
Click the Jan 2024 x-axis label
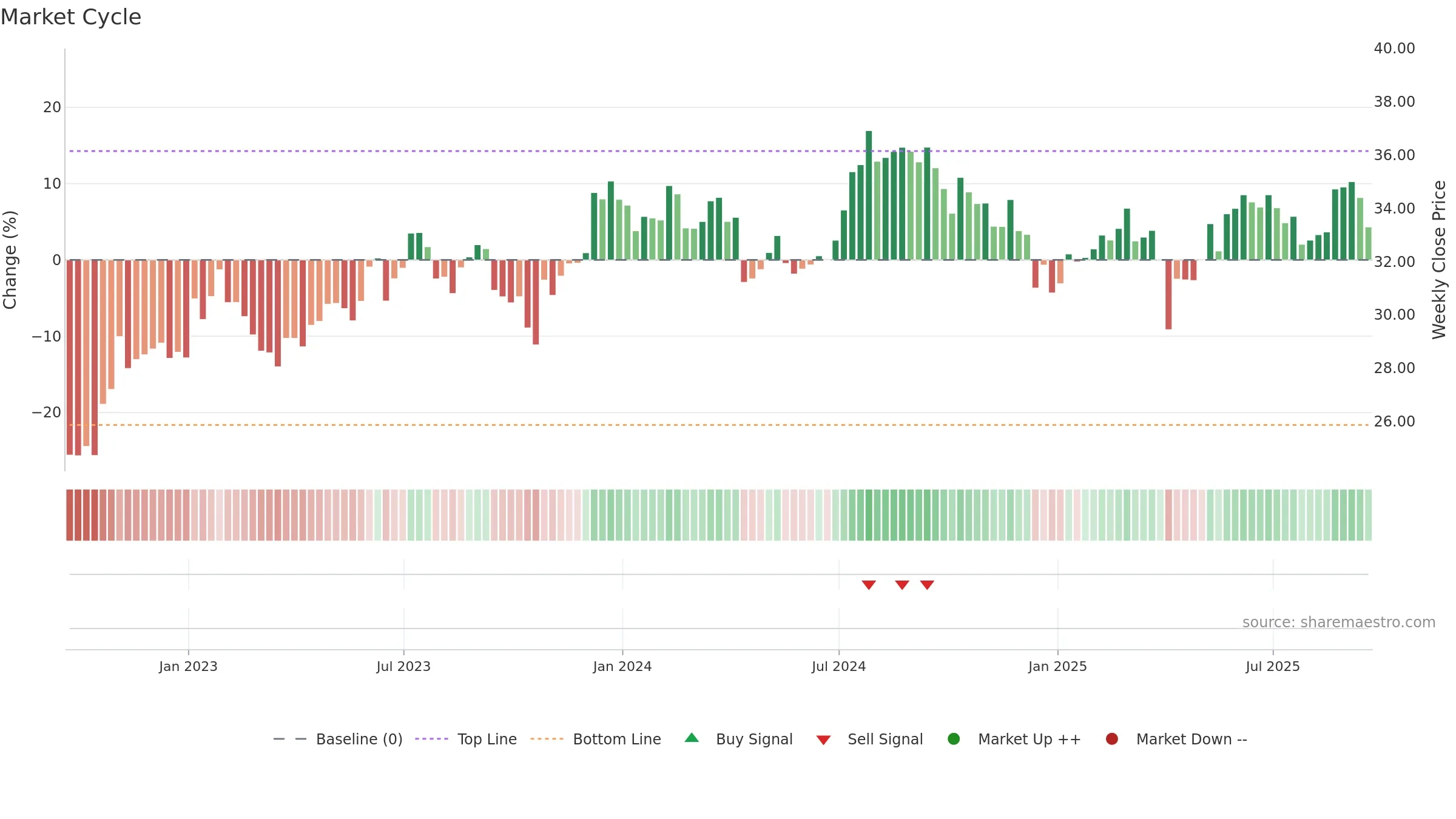click(622, 666)
